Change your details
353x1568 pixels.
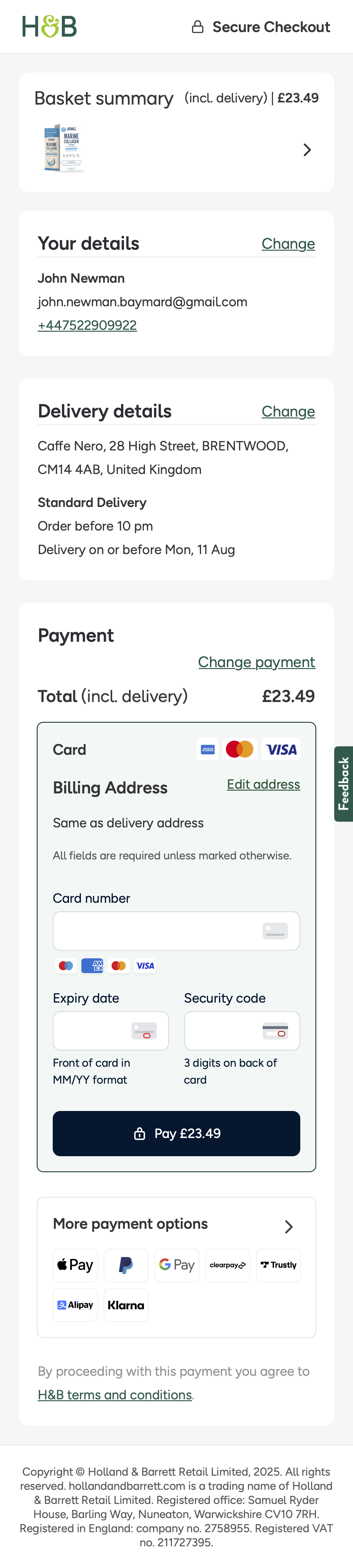coord(288,243)
